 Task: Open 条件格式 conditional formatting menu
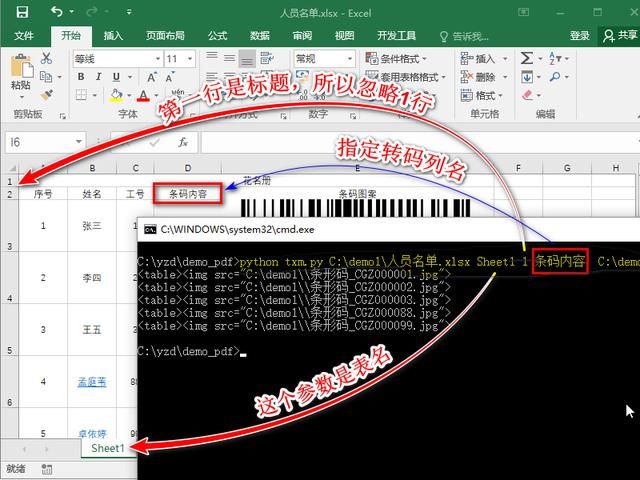(x=396, y=59)
